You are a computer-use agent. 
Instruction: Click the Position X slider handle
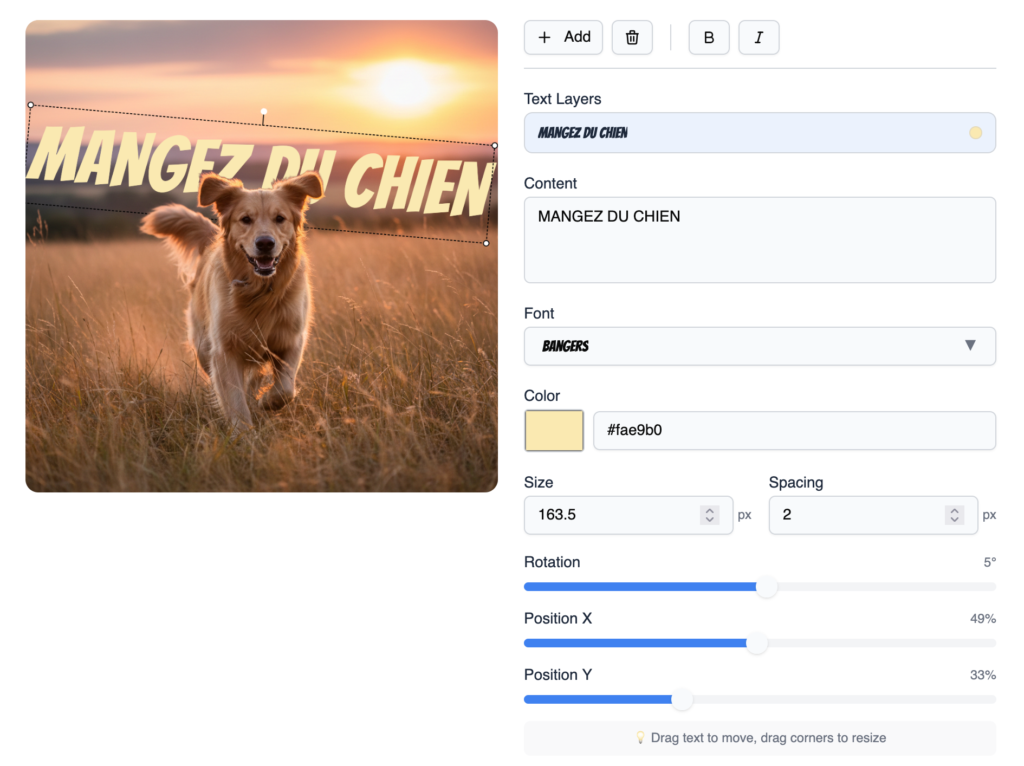pos(757,643)
